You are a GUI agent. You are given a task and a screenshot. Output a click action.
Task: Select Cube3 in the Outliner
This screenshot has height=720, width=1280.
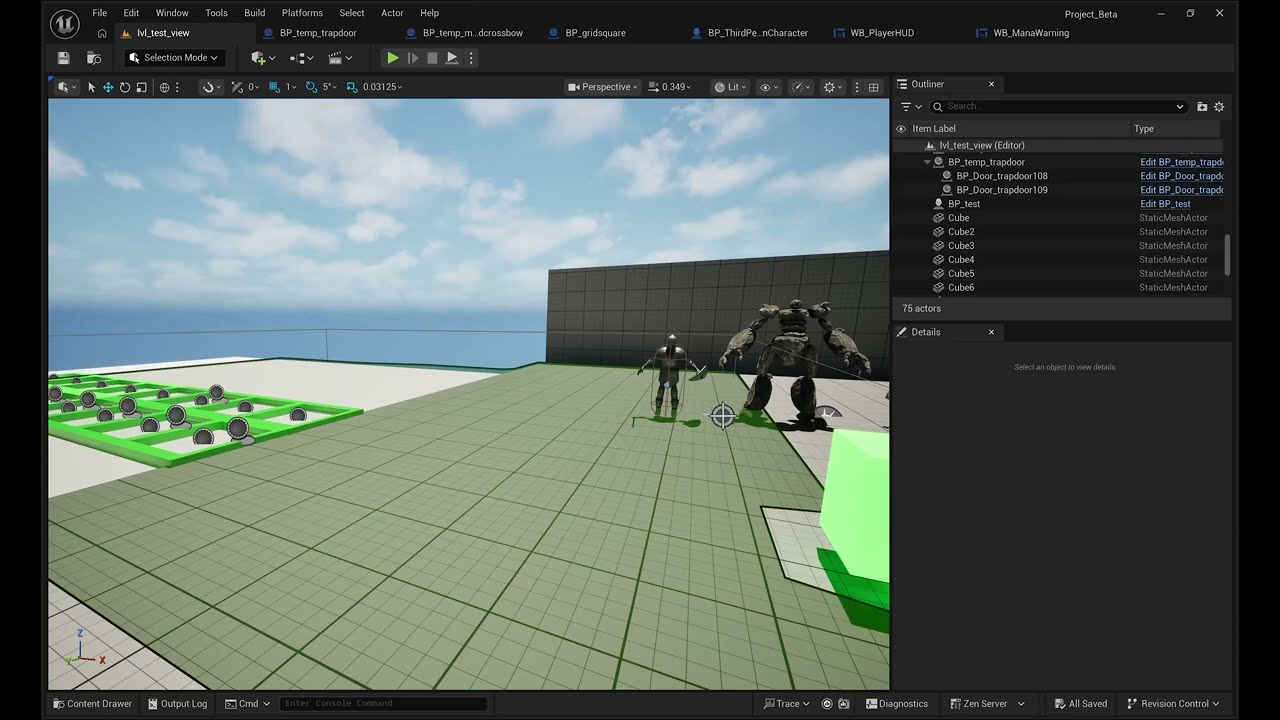click(961, 246)
